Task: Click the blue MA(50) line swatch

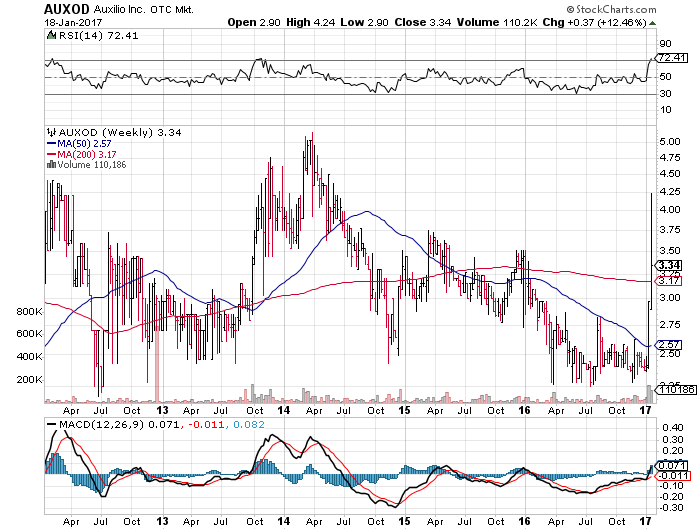Action: [x=52, y=143]
